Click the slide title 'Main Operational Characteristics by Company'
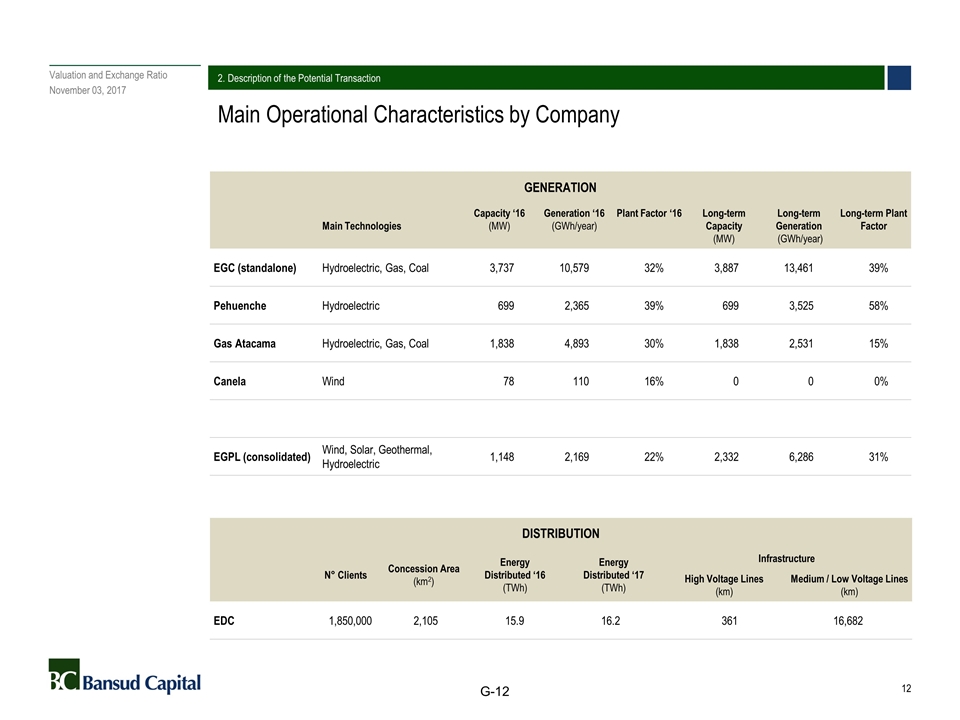 (418, 116)
